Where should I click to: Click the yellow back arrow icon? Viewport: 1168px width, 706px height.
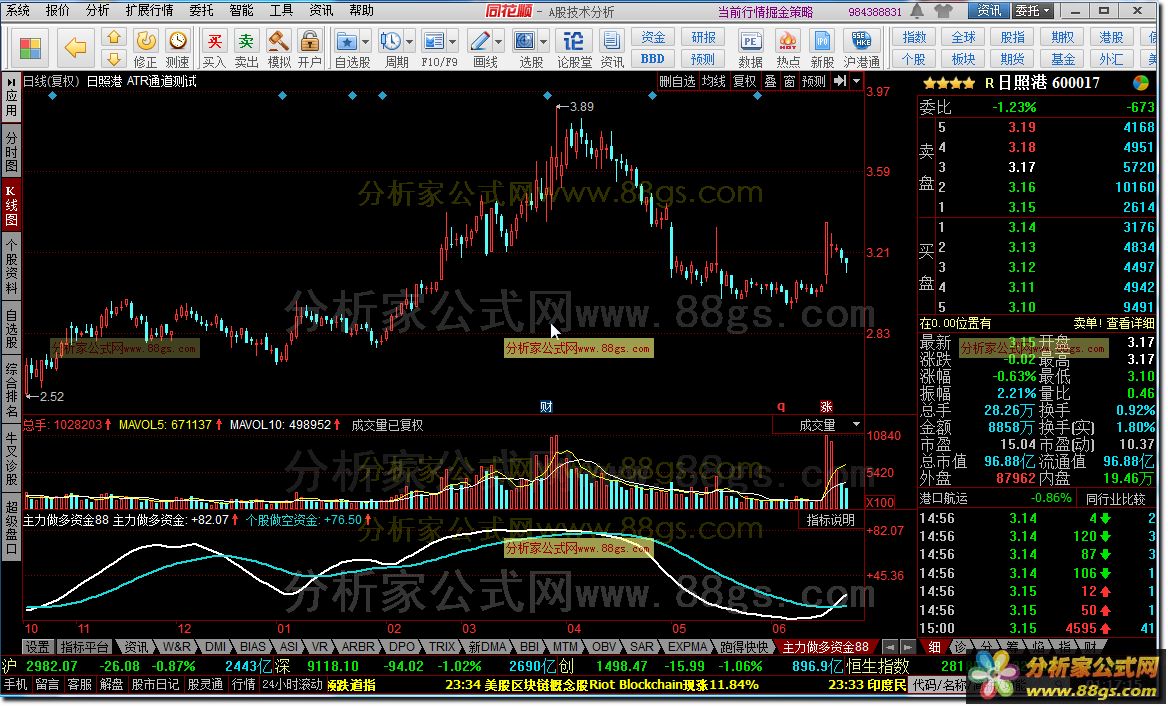[74, 48]
